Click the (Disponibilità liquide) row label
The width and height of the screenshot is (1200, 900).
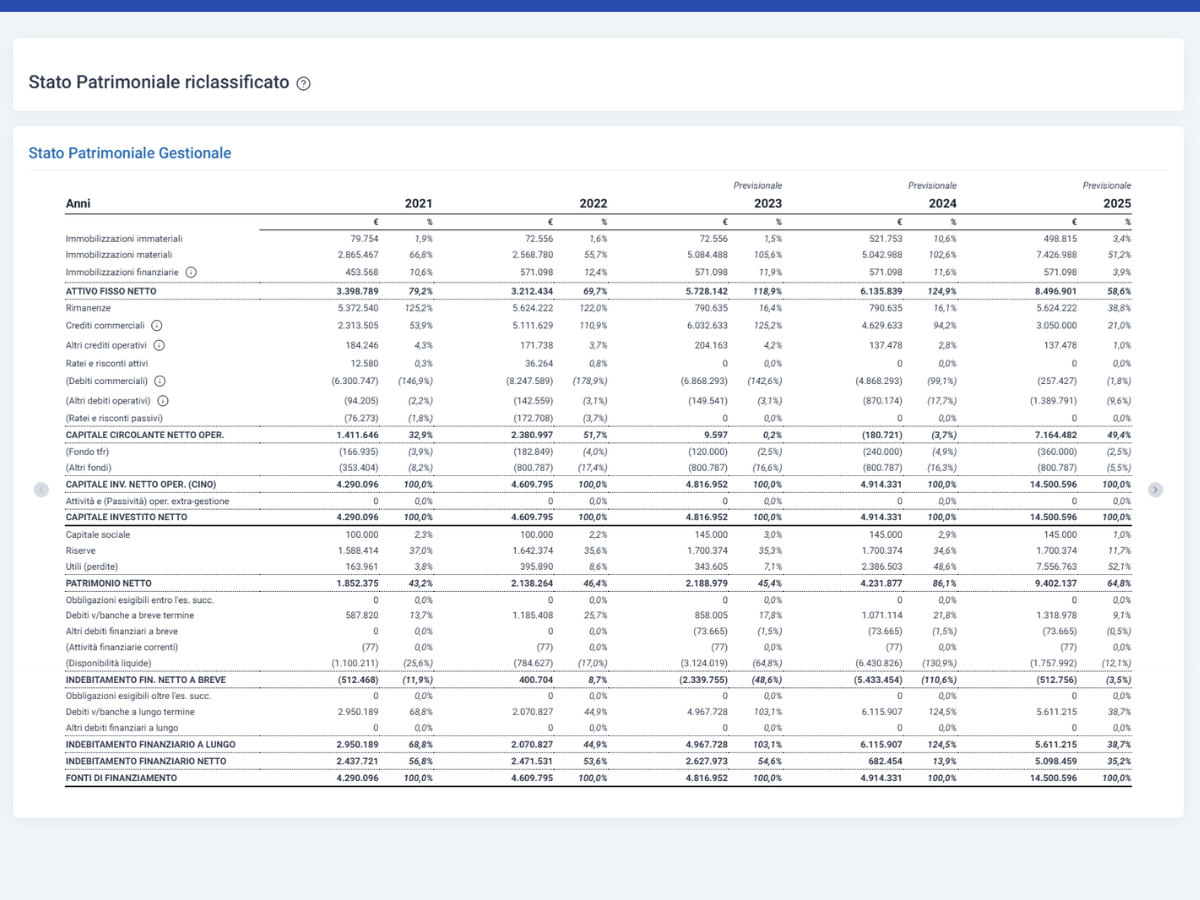109,664
